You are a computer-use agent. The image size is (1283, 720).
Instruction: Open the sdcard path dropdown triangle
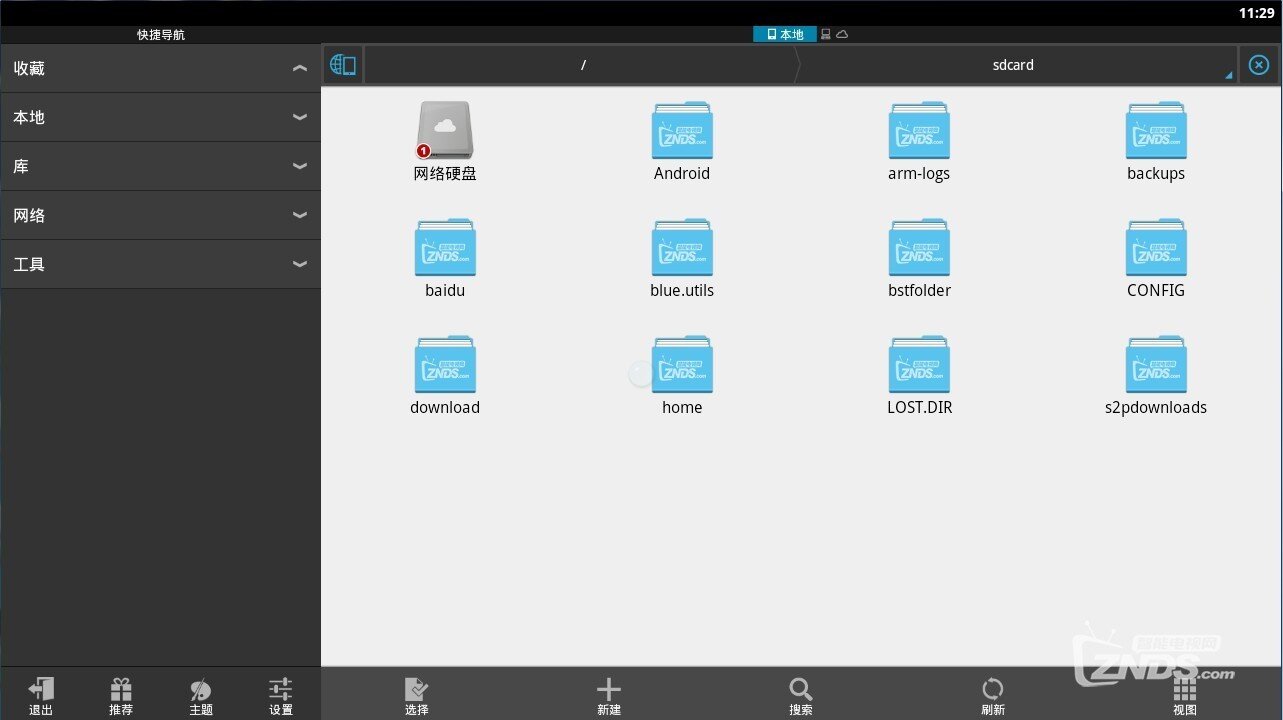click(x=1229, y=75)
